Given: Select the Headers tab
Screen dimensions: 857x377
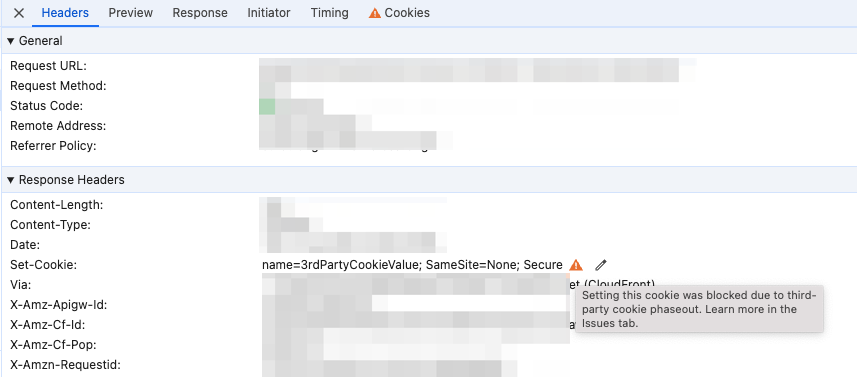Looking at the screenshot, I should pos(65,13).
